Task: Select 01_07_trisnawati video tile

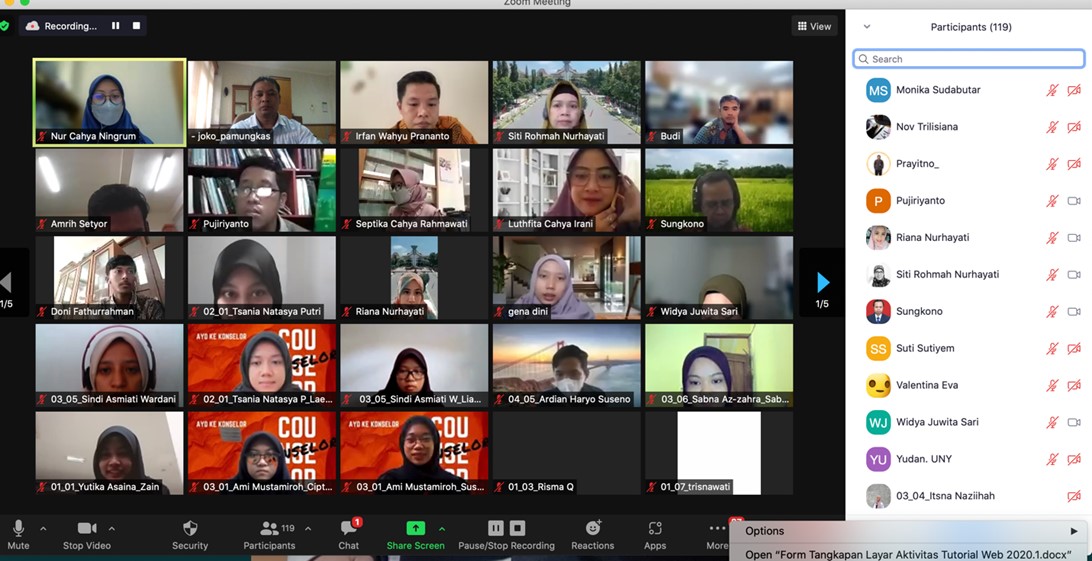Action: [x=719, y=453]
